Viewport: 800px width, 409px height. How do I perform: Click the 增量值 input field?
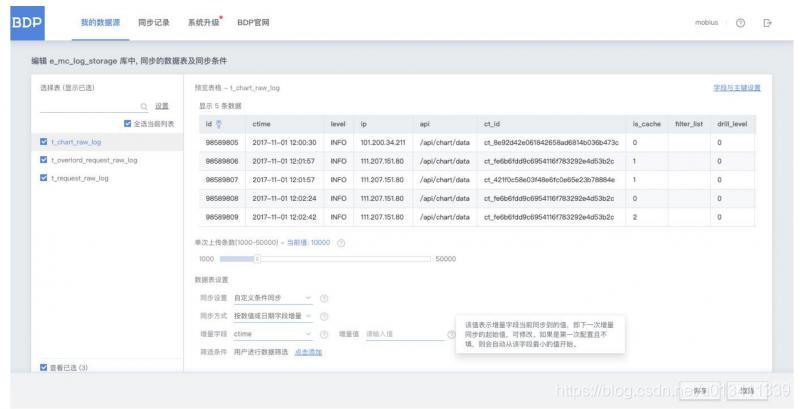(x=405, y=334)
